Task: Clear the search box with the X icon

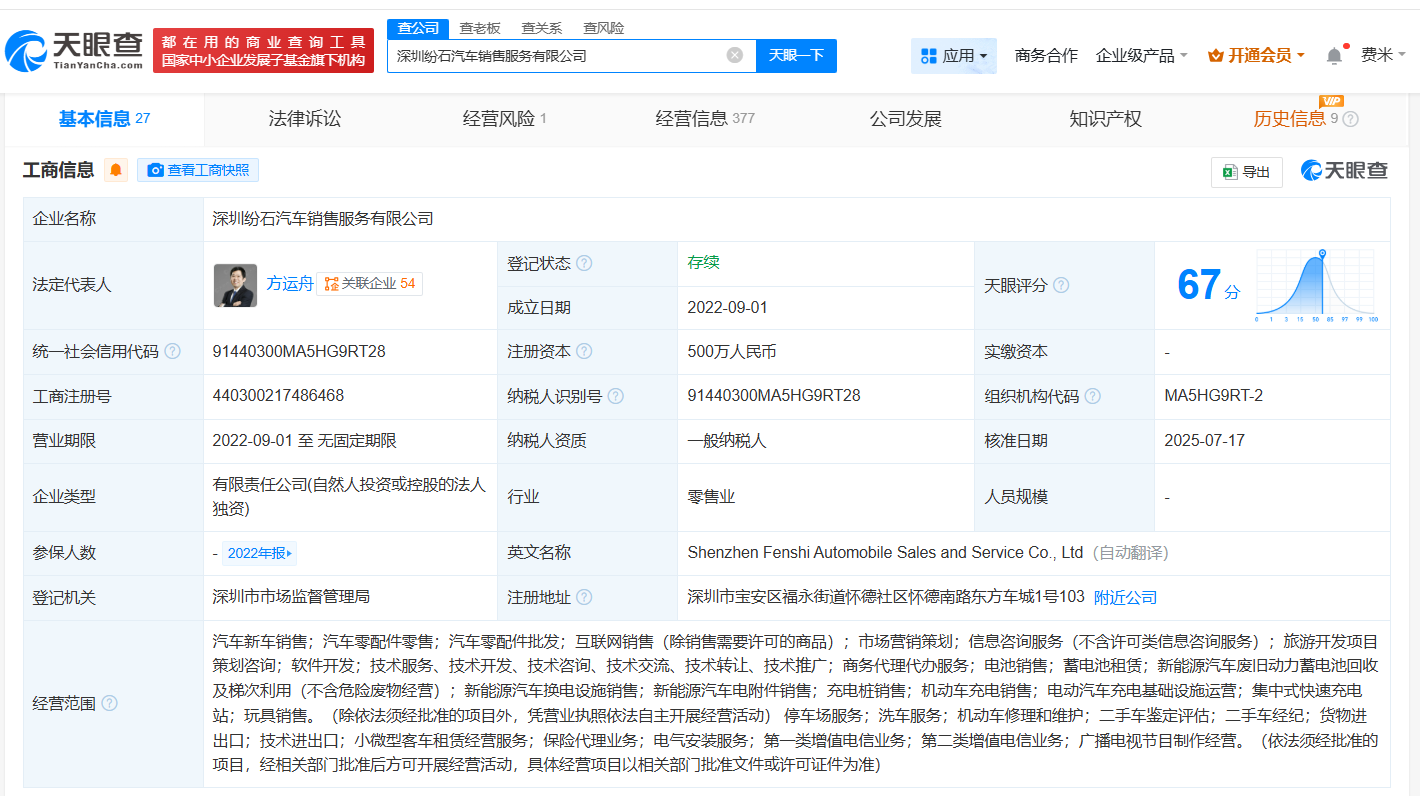Action: [x=734, y=55]
